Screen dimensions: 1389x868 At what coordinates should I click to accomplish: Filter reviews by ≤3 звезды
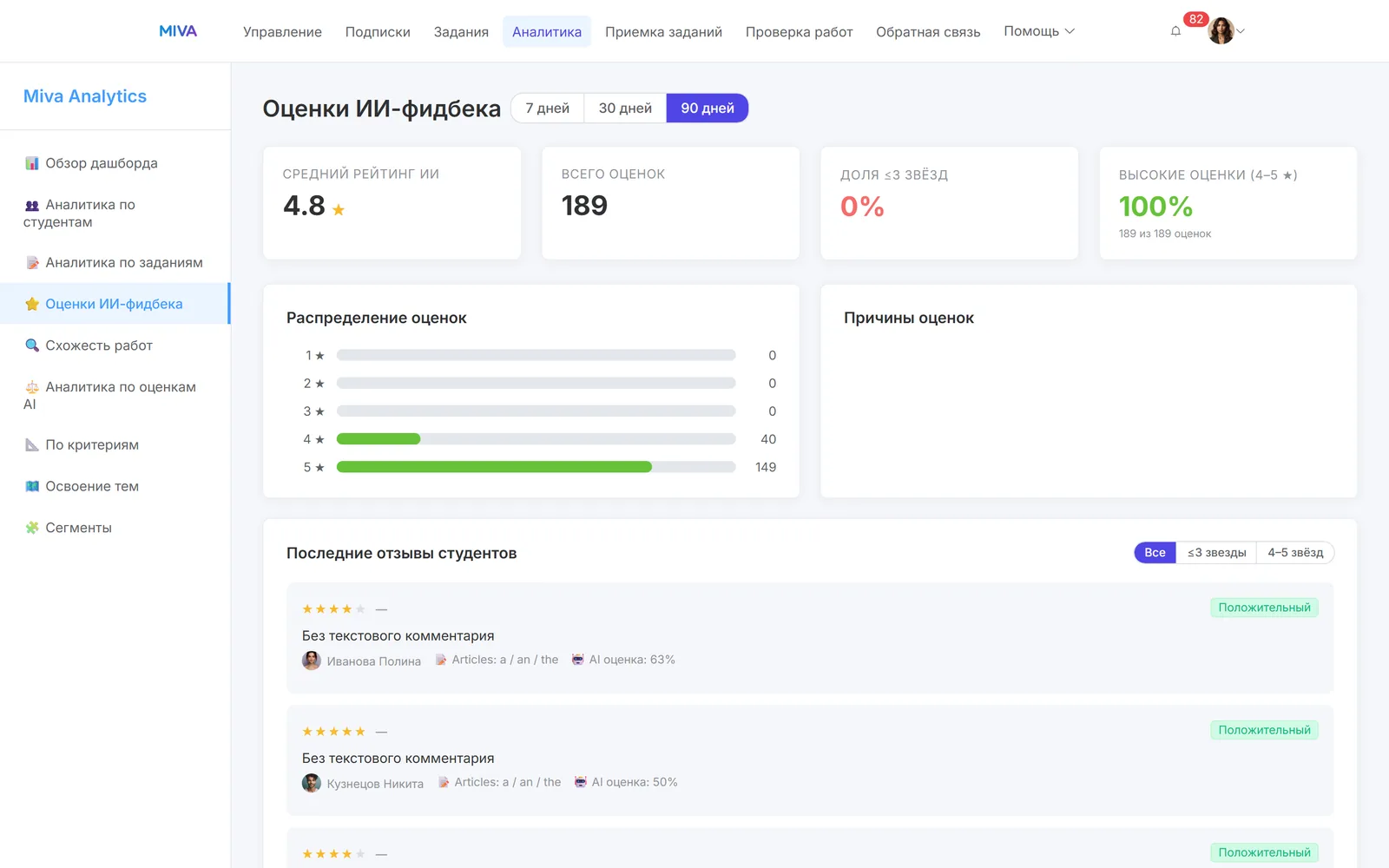pos(1216,553)
